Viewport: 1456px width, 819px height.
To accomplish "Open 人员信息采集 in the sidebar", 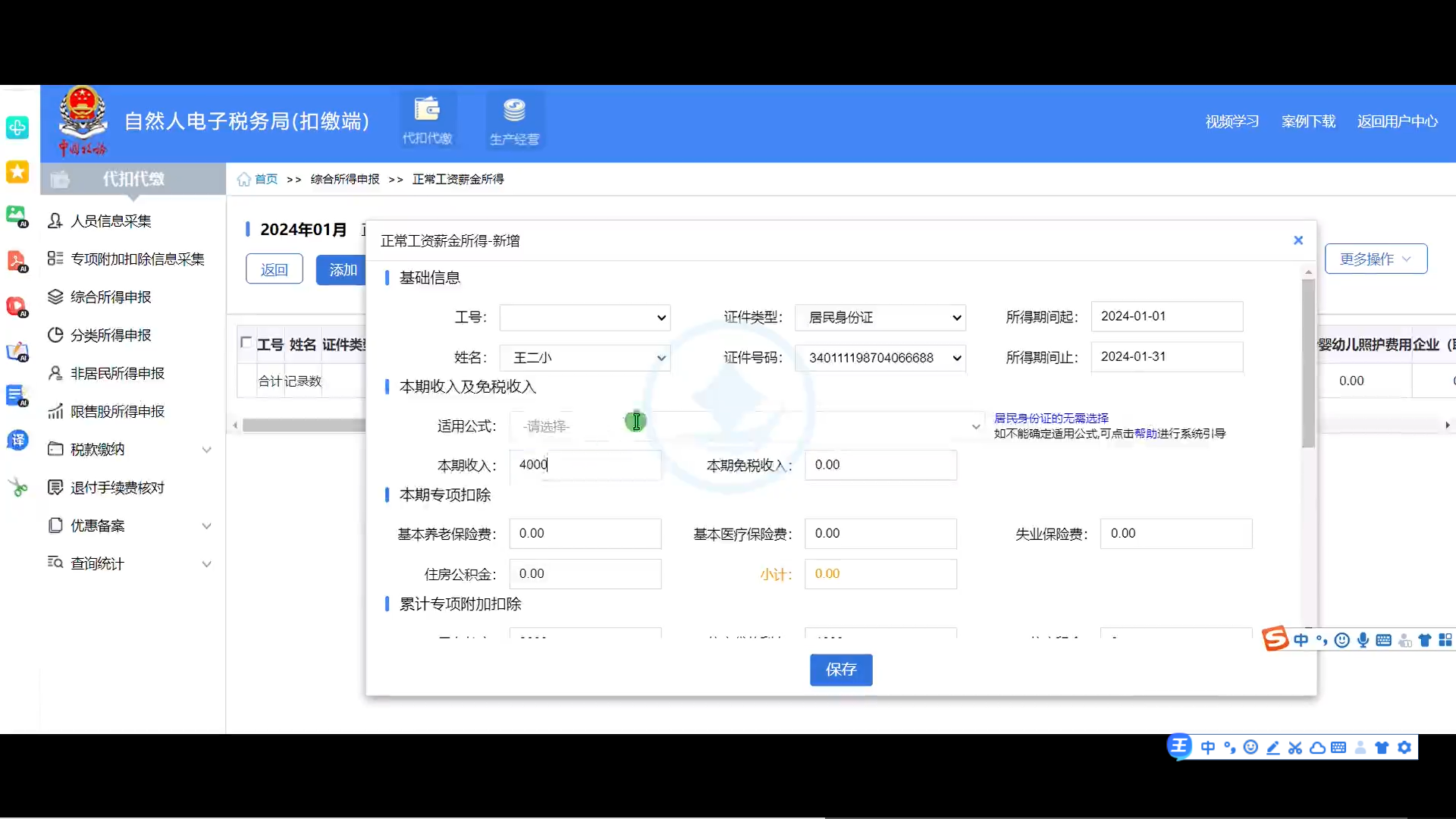I will pos(111,221).
